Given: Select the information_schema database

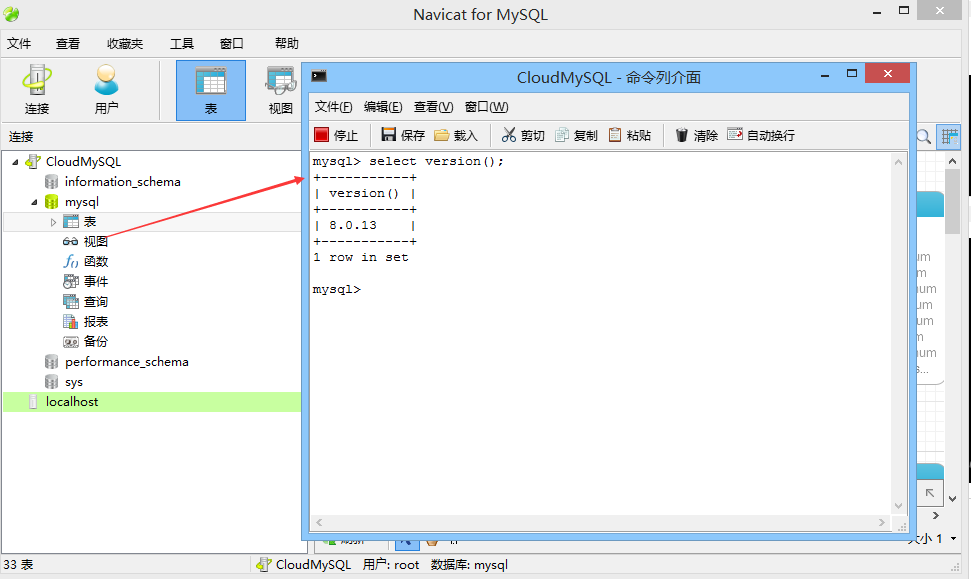Looking at the screenshot, I should click(123, 181).
